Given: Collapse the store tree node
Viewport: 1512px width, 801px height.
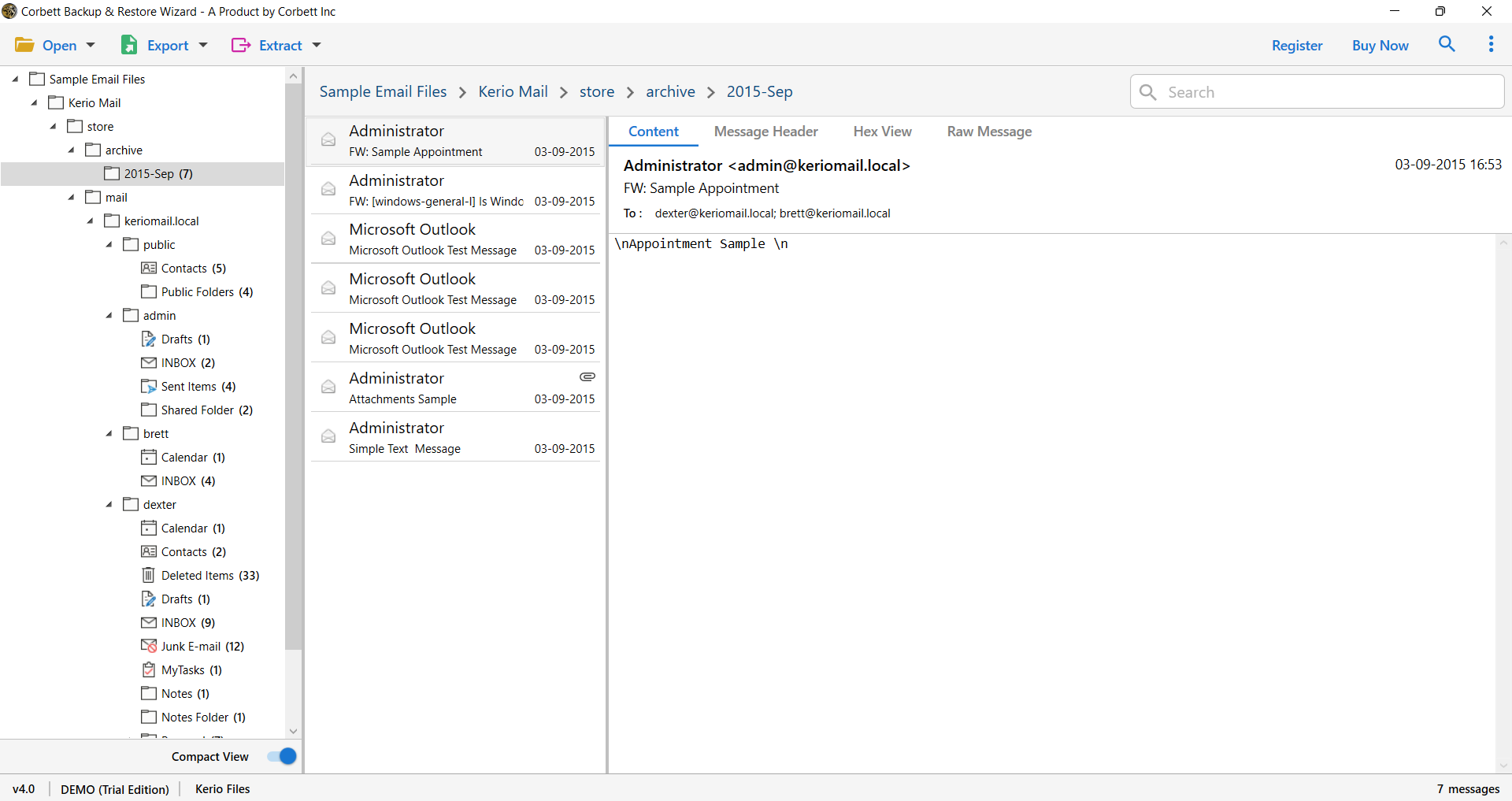Looking at the screenshot, I should coord(54,126).
